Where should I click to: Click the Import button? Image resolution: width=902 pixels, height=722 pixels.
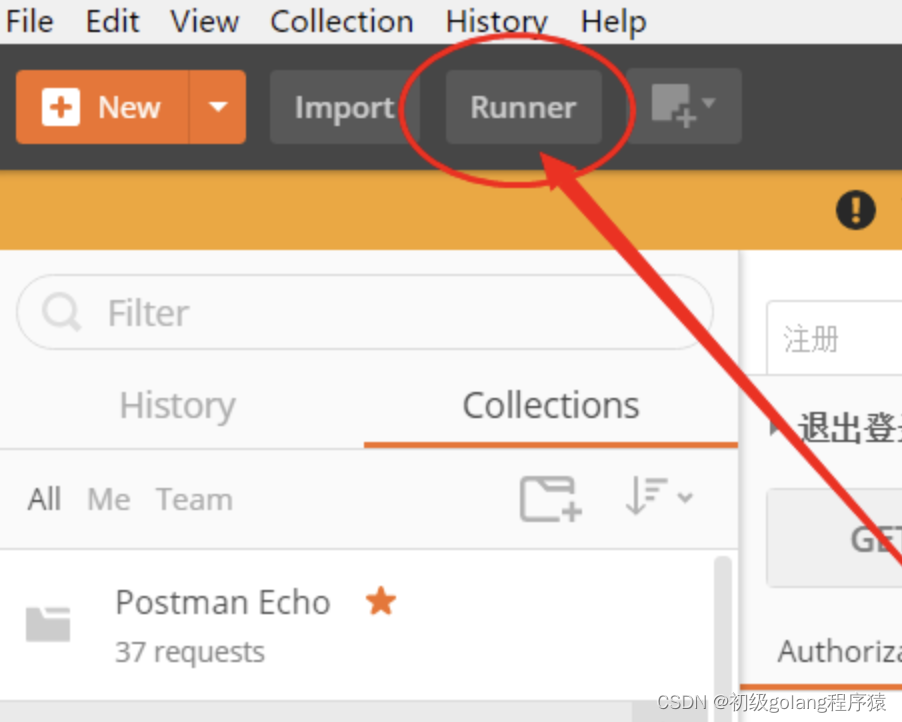tap(342, 107)
